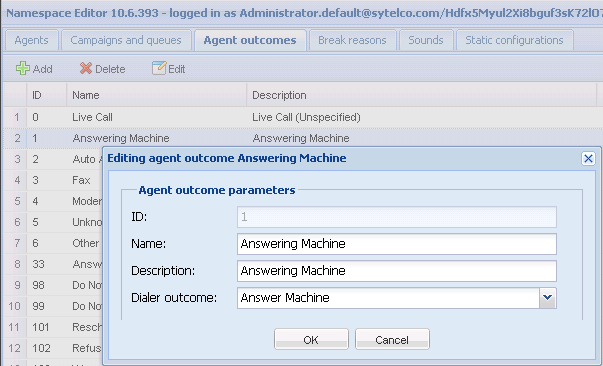Click the Name input field
603x366 pixels.
click(396, 244)
